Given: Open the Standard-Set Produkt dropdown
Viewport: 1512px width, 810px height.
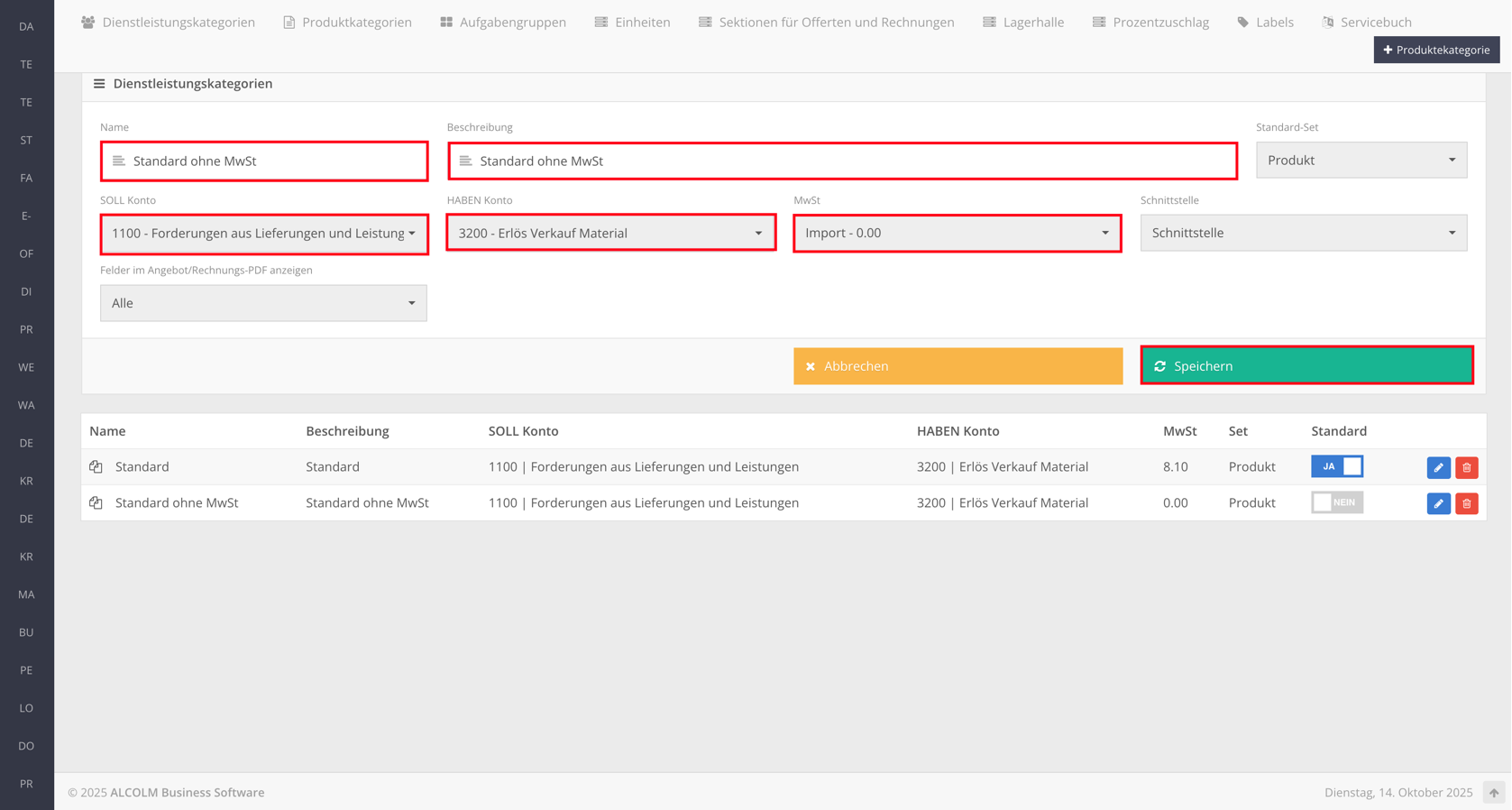Looking at the screenshot, I should click(1361, 161).
